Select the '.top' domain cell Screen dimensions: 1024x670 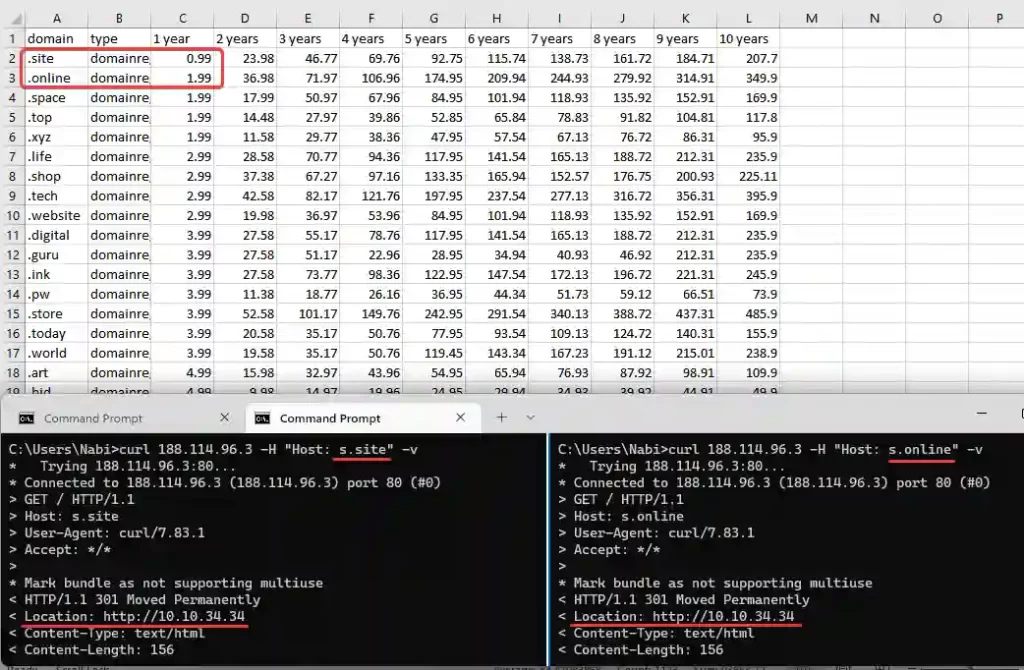pos(56,117)
